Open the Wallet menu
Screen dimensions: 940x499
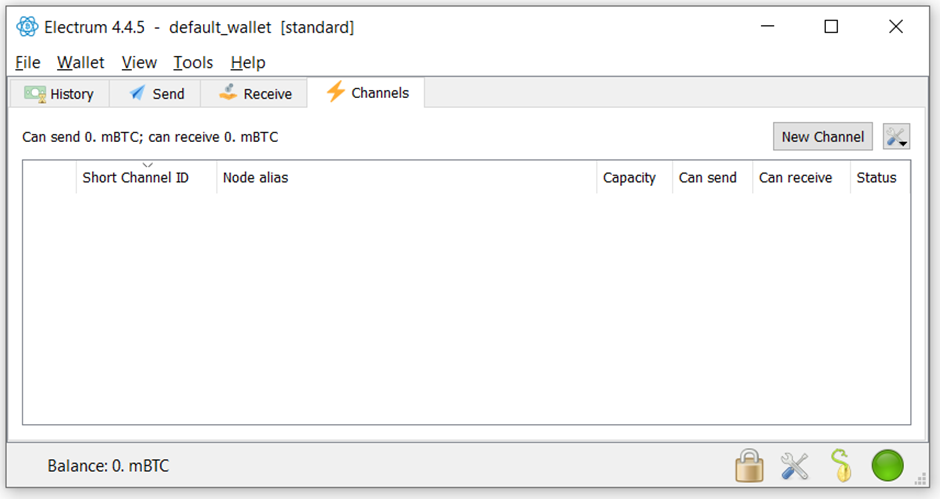[80, 62]
